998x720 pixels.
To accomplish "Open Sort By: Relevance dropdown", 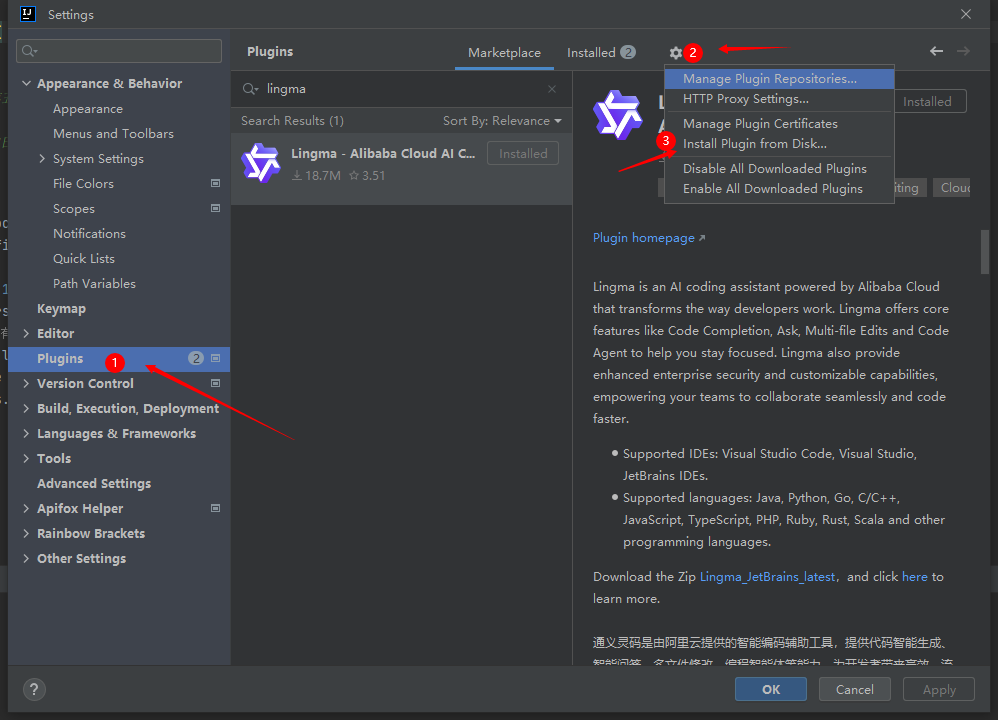I will pos(502,121).
